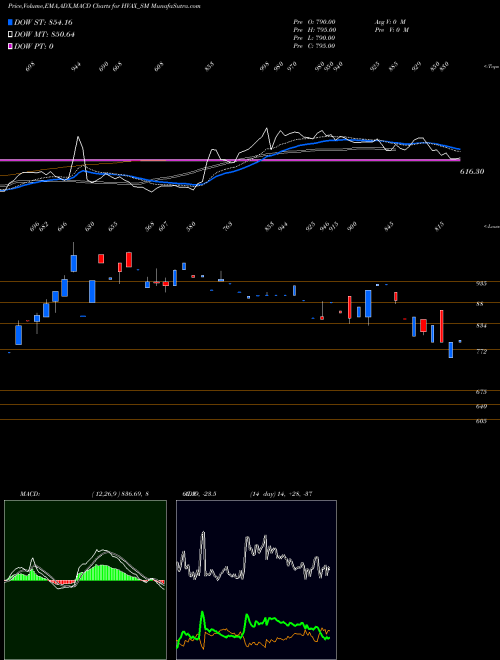This screenshot has height=660, width=500.
Task: Click the tall white EMA spike near left
Action: click(x=79, y=158)
